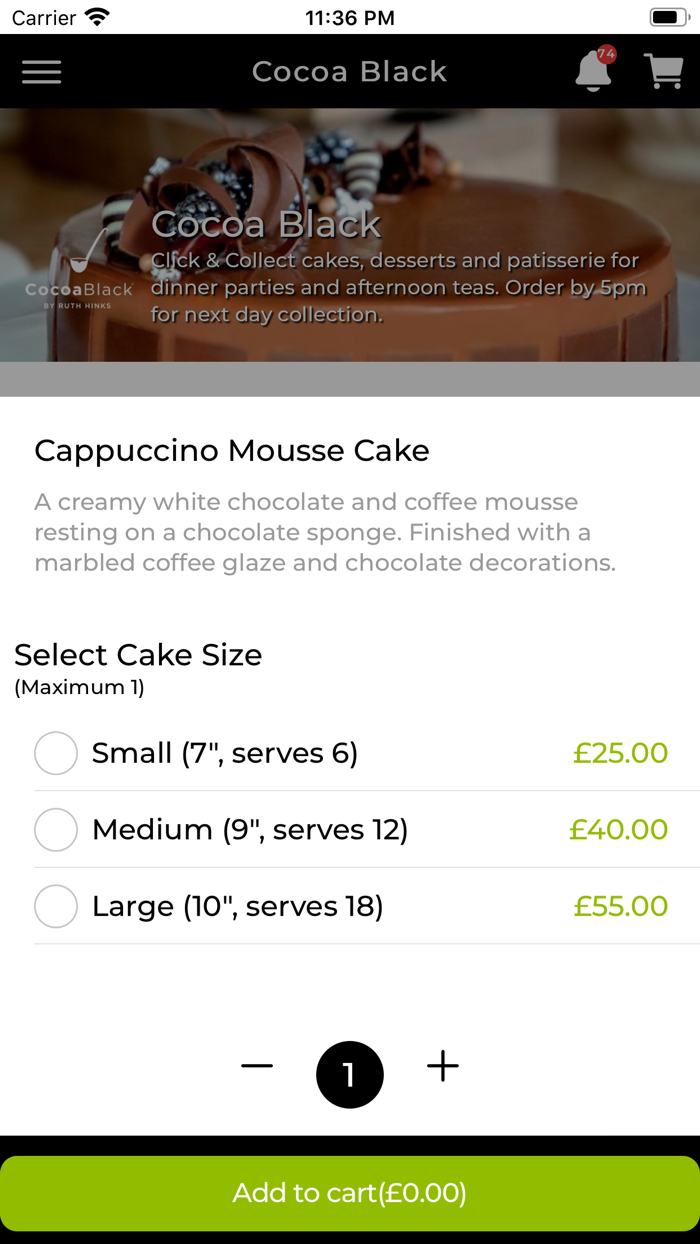Image resolution: width=700 pixels, height=1244 pixels.
Task: Tap the £55.00 price label
Action: pos(620,906)
